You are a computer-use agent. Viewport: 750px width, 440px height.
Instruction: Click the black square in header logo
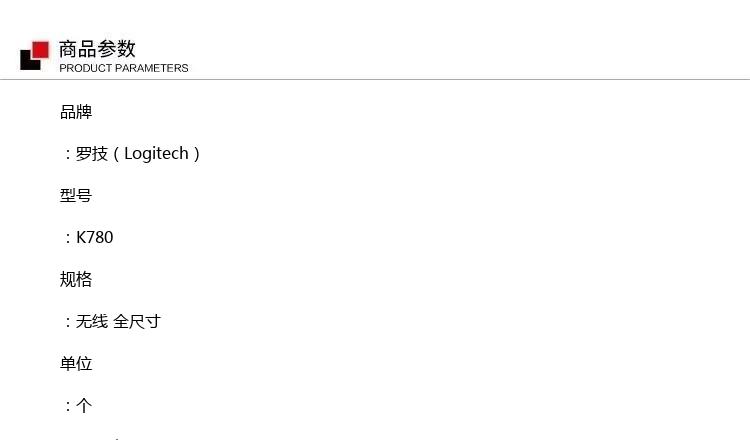pyautogui.click(x=29, y=62)
